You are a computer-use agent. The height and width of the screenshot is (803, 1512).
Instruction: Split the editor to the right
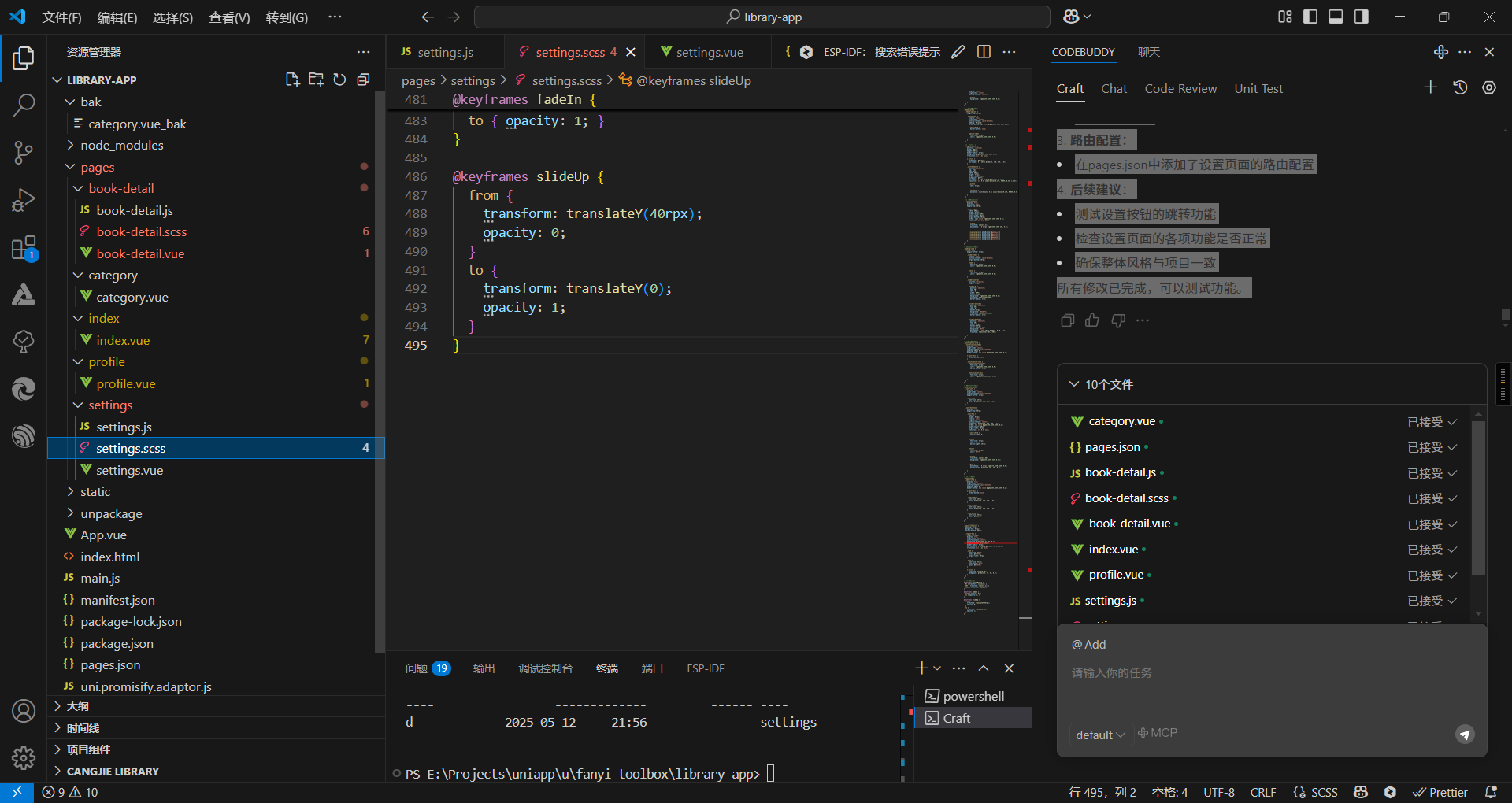(x=984, y=52)
